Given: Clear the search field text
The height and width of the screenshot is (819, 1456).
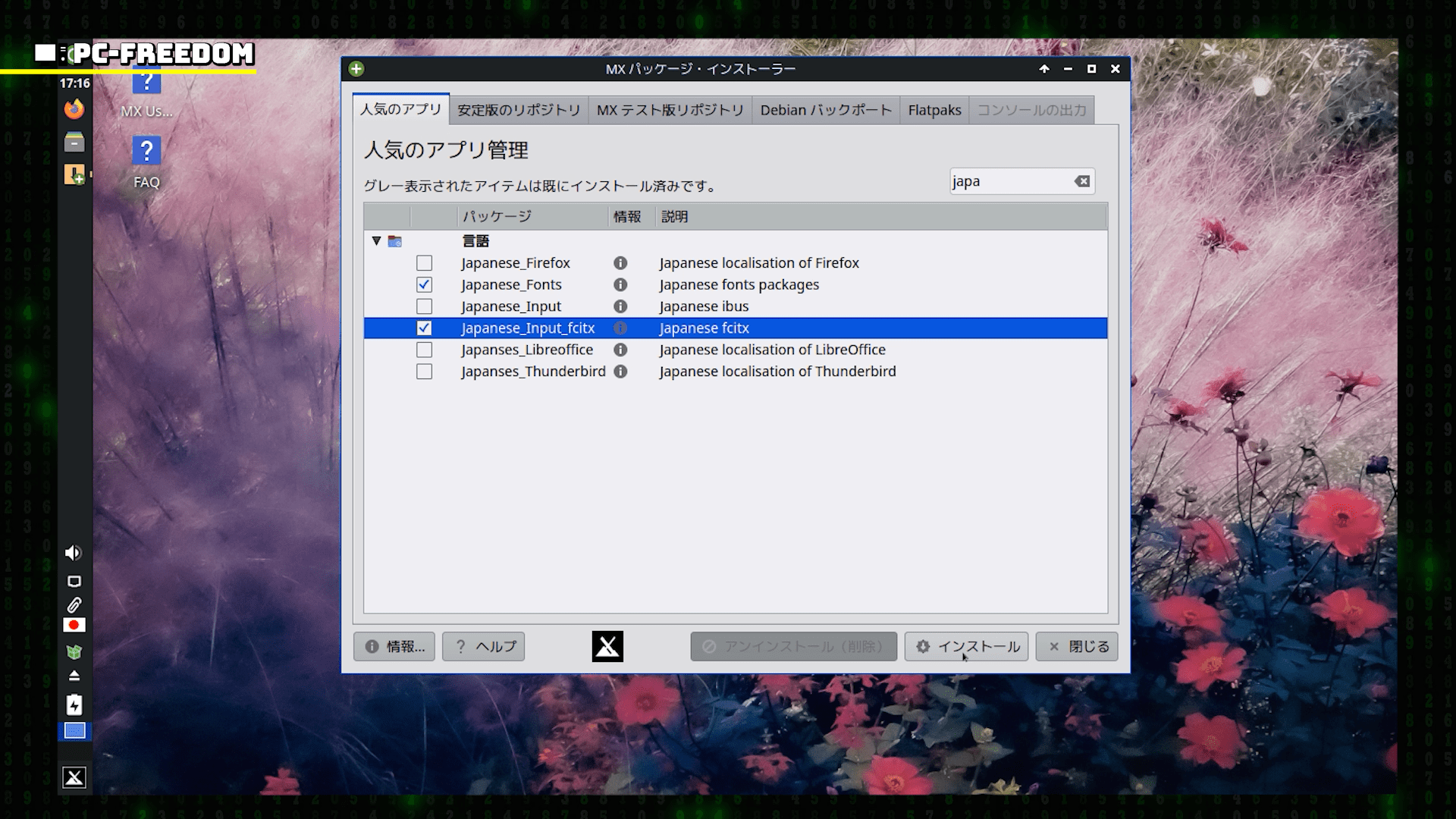Looking at the screenshot, I should coord(1082,181).
